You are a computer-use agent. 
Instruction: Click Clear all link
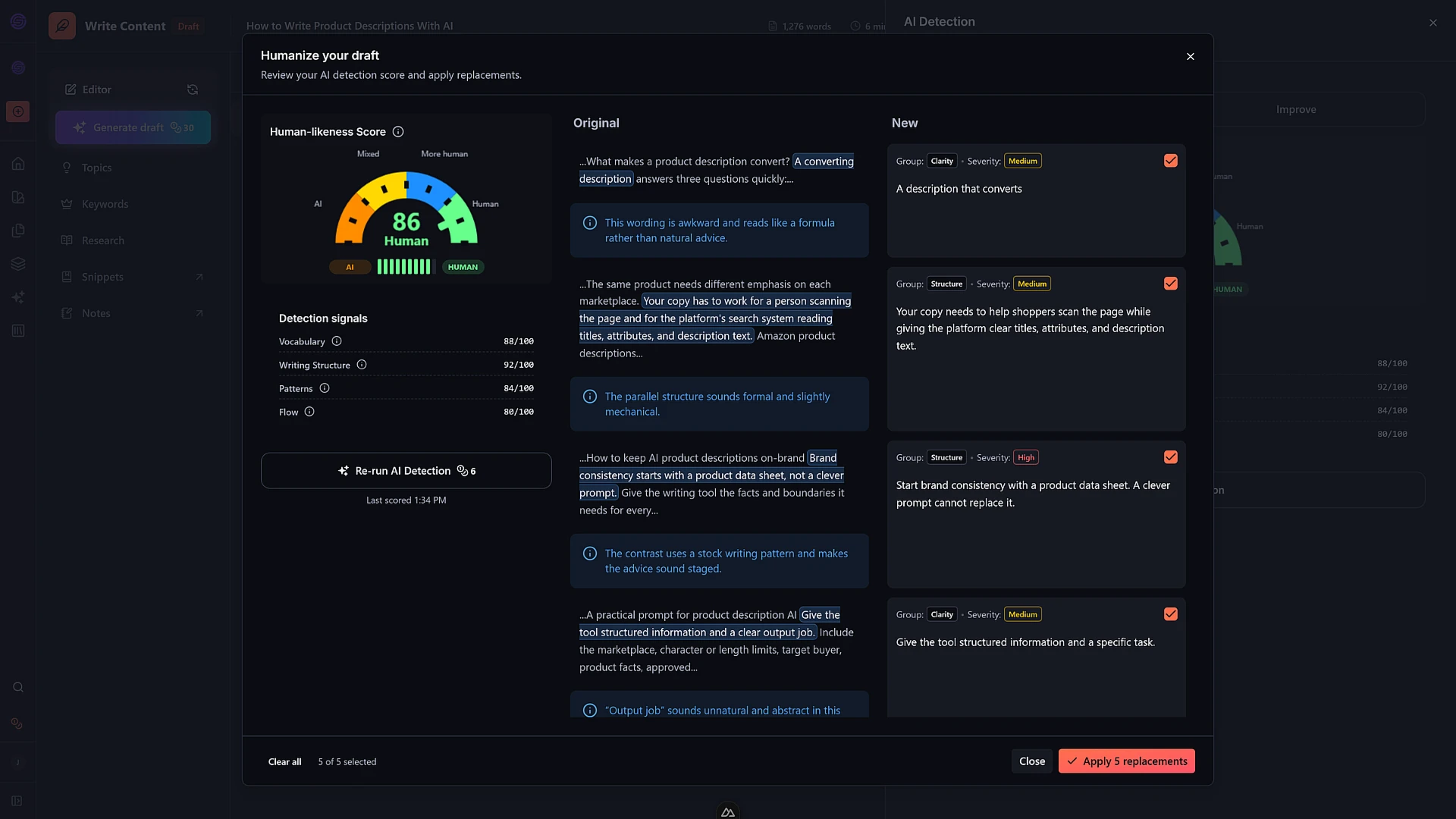coord(285,762)
